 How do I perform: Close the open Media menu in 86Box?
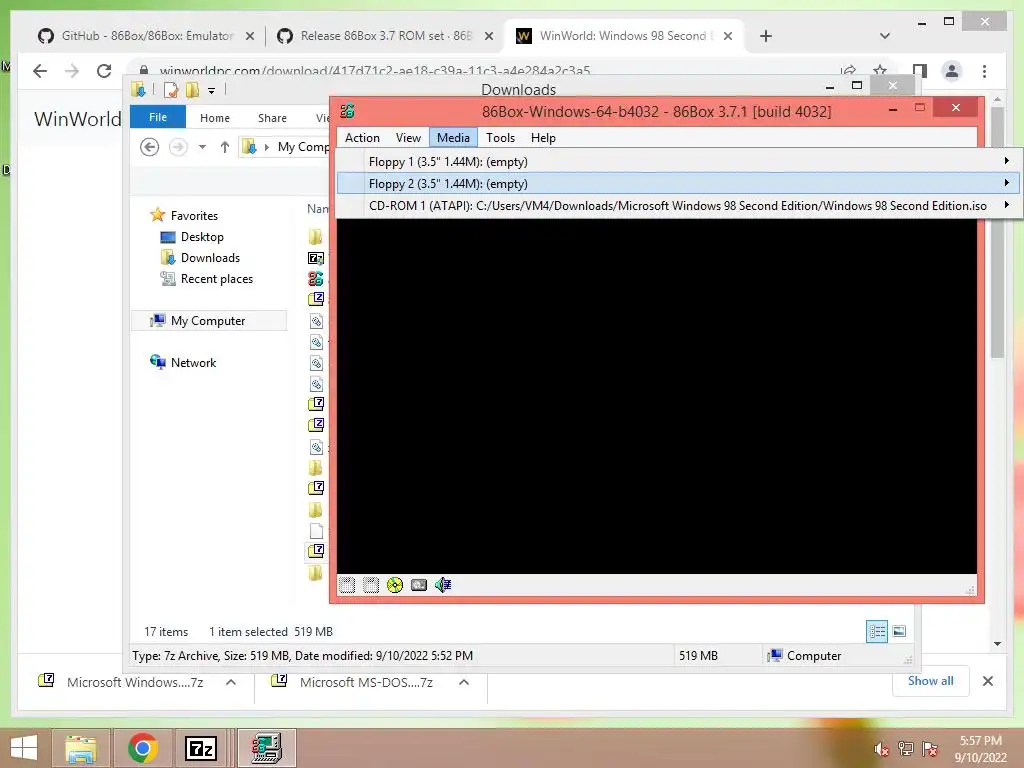(453, 138)
